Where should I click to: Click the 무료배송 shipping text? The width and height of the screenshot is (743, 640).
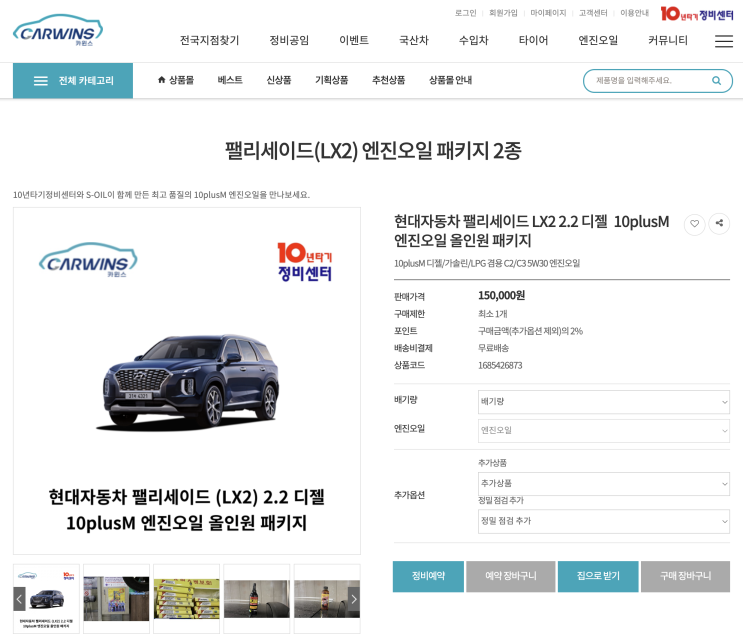pos(493,348)
